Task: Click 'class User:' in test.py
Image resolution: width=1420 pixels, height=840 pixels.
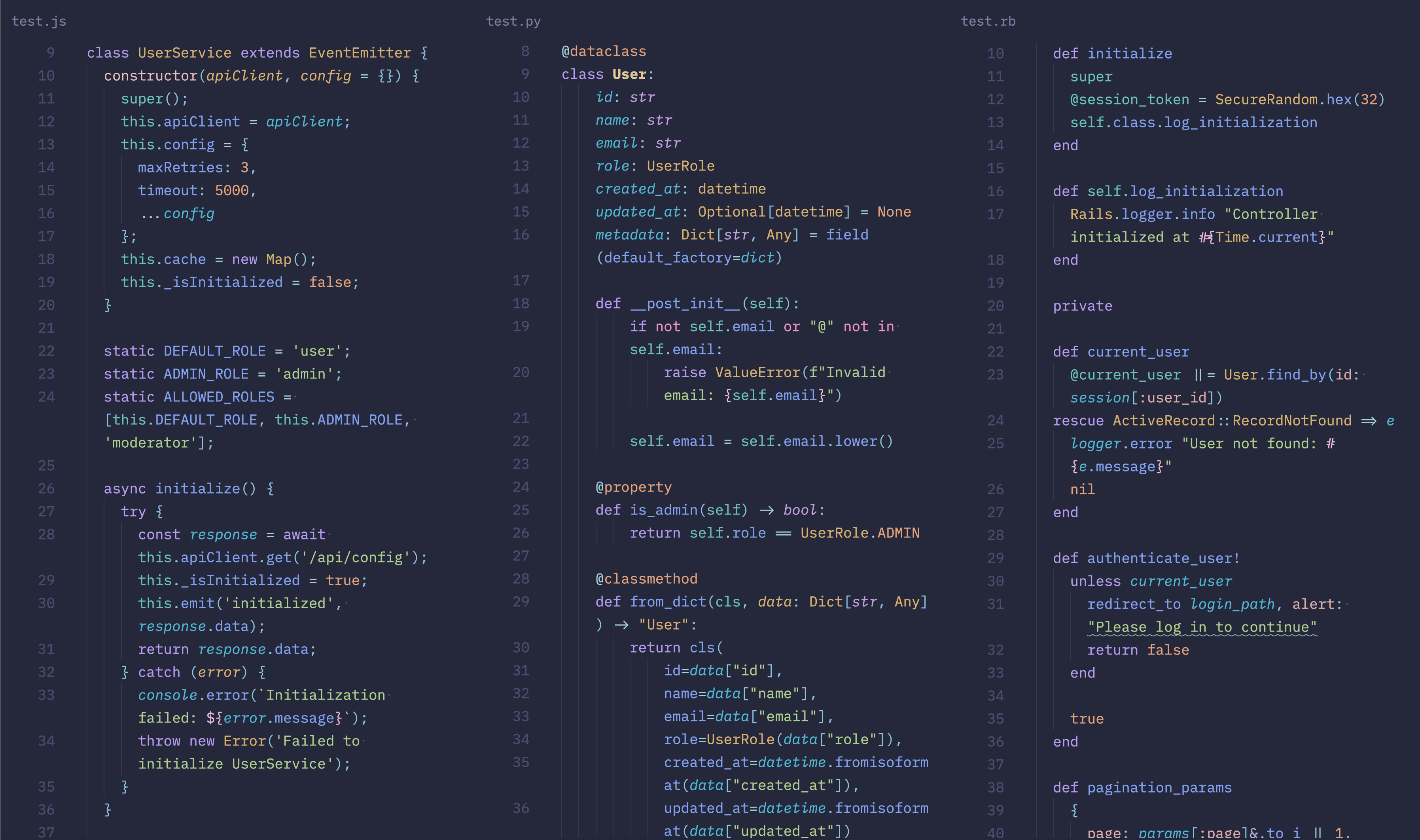Action: [608, 74]
